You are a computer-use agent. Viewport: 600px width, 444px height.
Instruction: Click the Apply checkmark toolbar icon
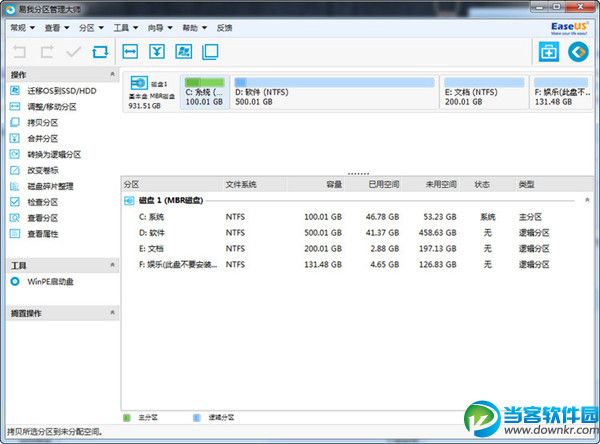tap(73, 51)
